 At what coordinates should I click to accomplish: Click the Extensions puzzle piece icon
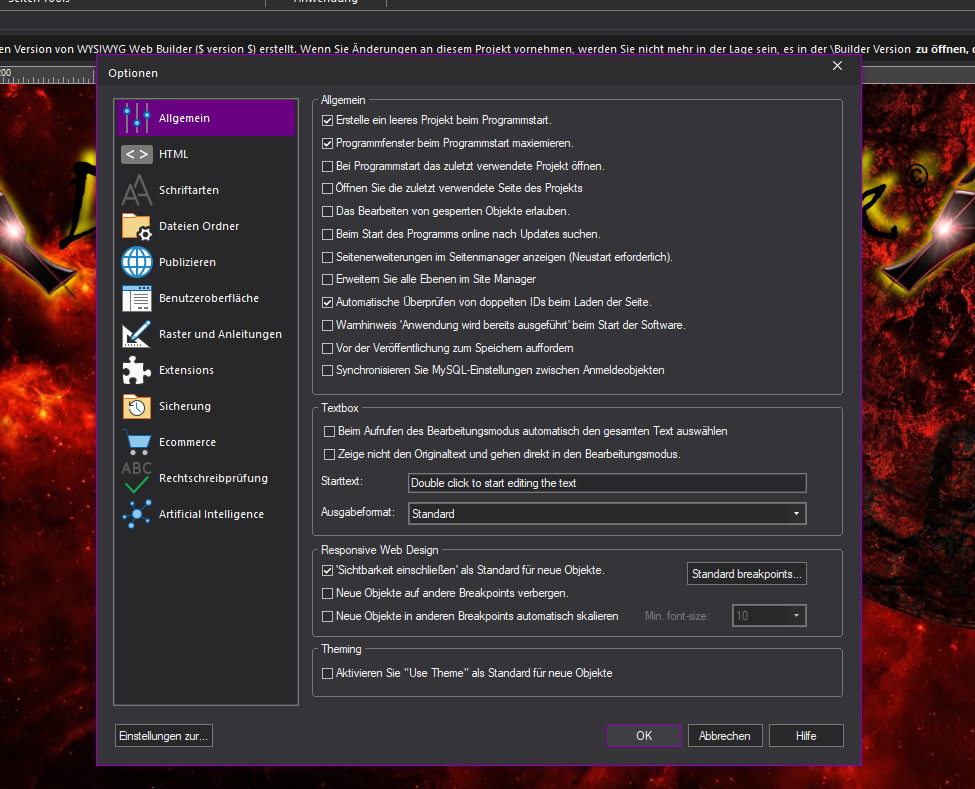(137, 370)
